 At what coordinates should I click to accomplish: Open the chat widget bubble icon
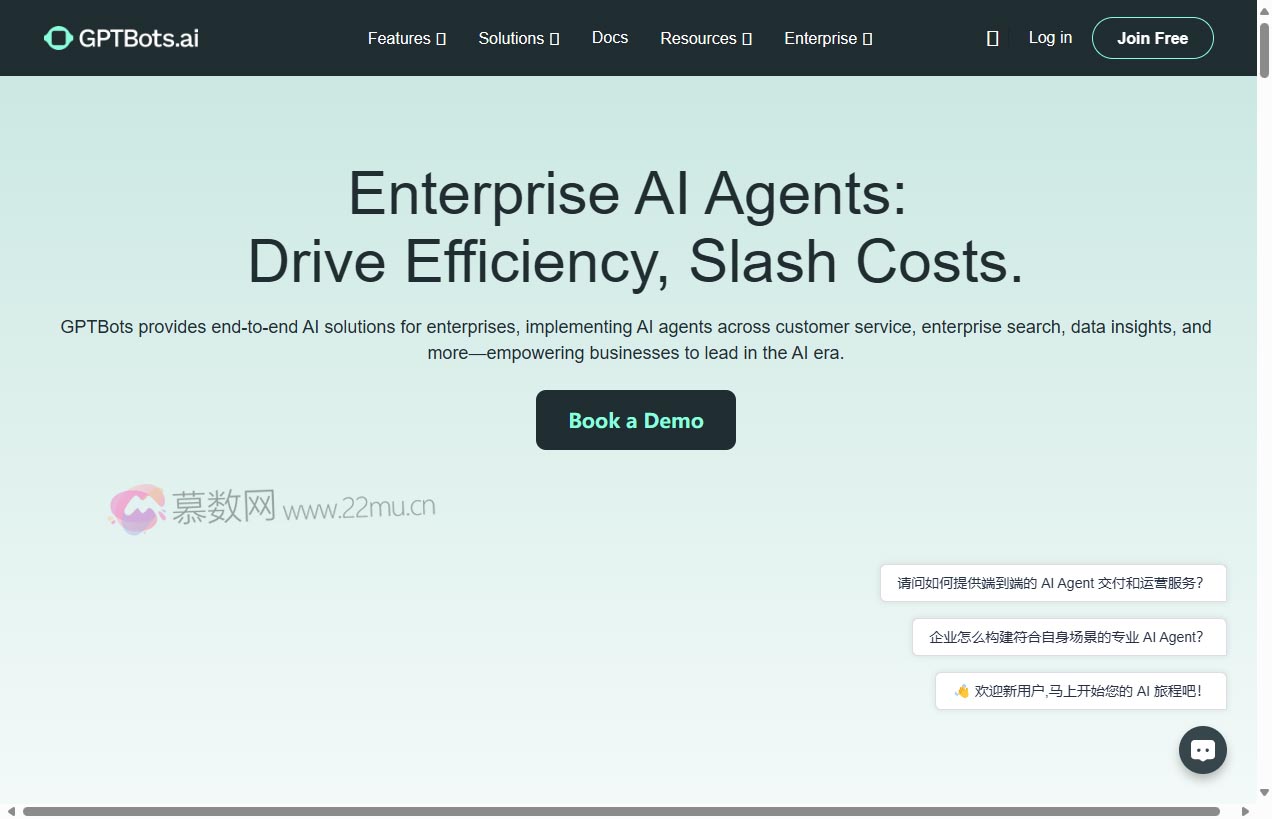[1202, 749]
